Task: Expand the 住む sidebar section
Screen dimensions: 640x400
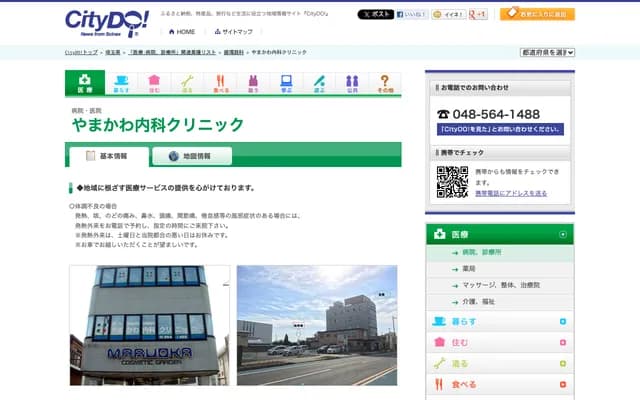Action: 563,343
